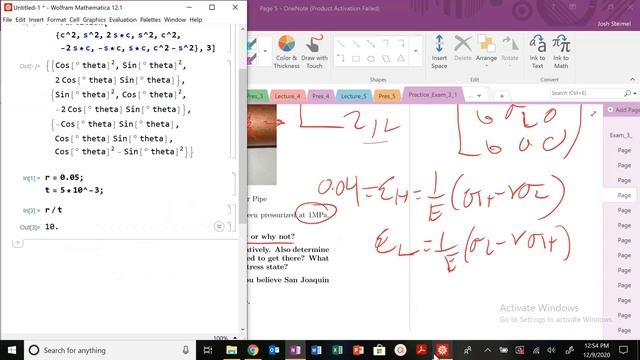
Task: Pick the ellipse shape in Shapes gallery
Action: click(371, 59)
